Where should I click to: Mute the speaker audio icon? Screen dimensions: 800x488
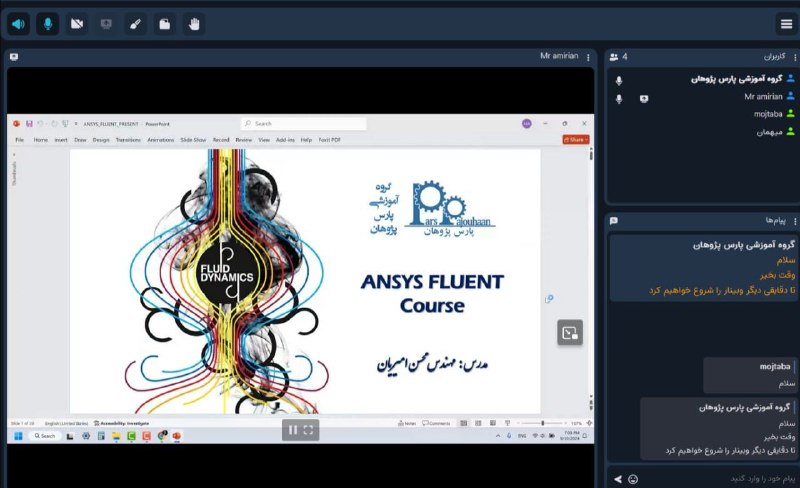click(x=18, y=24)
